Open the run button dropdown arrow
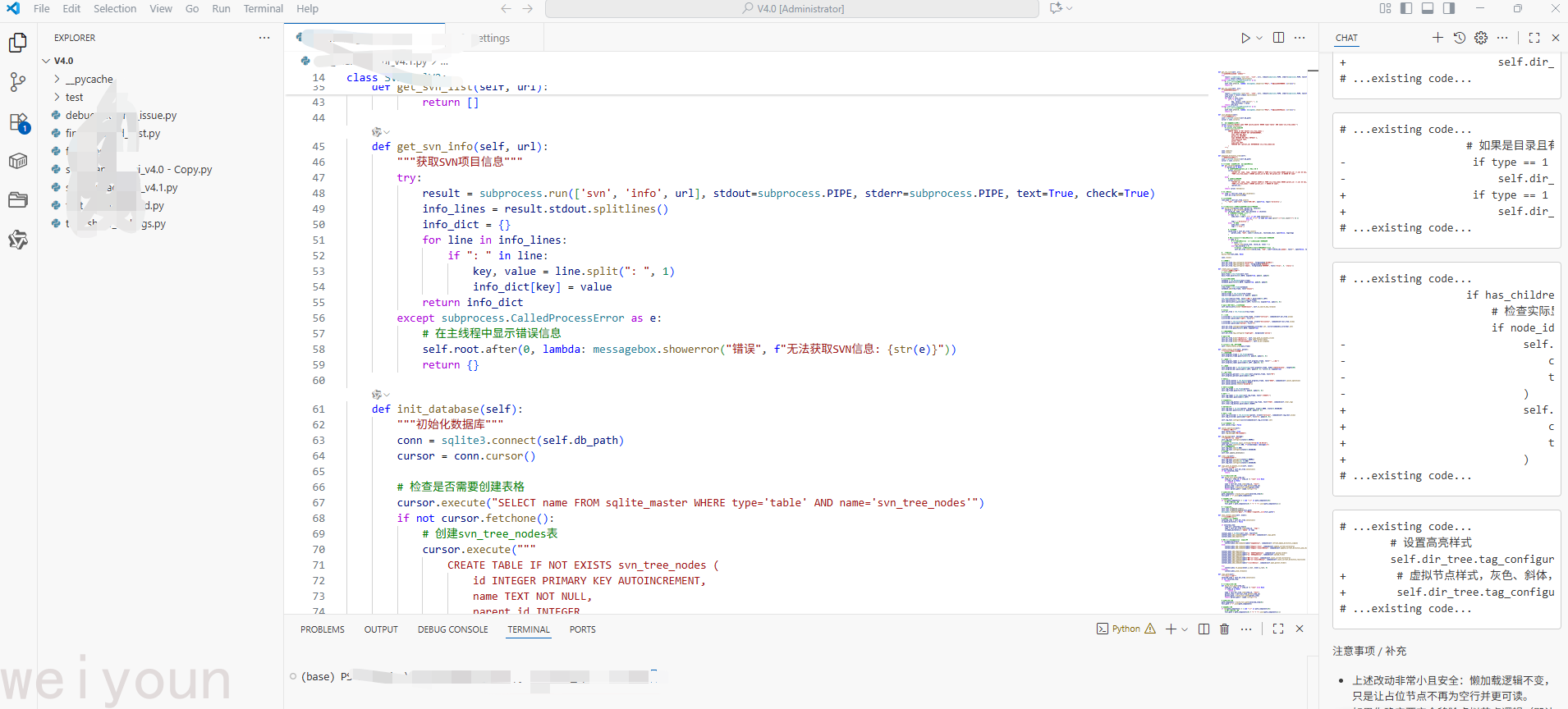This screenshot has width=1568, height=709. [x=1259, y=38]
